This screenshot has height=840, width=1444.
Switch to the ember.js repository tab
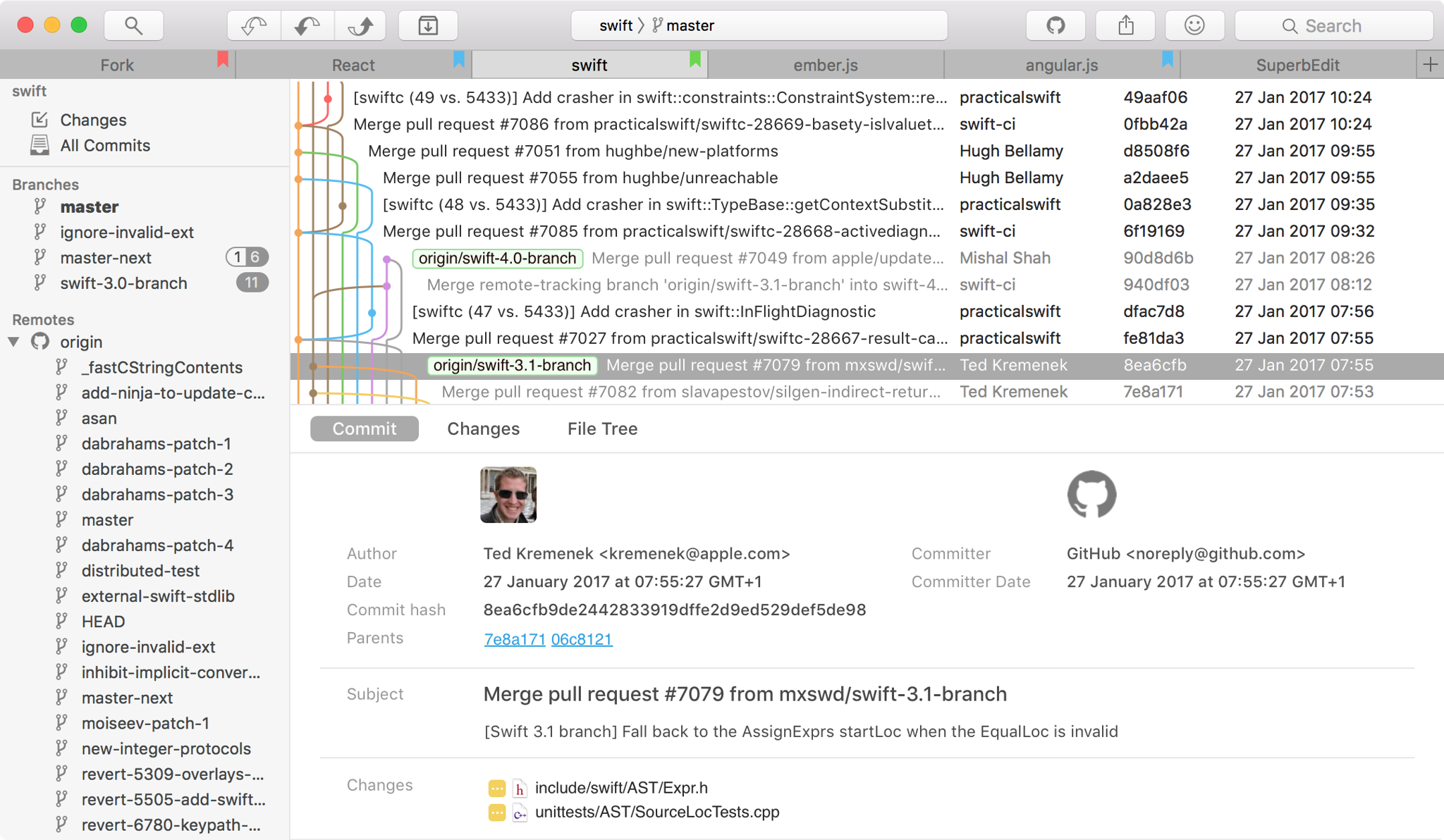coord(826,65)
